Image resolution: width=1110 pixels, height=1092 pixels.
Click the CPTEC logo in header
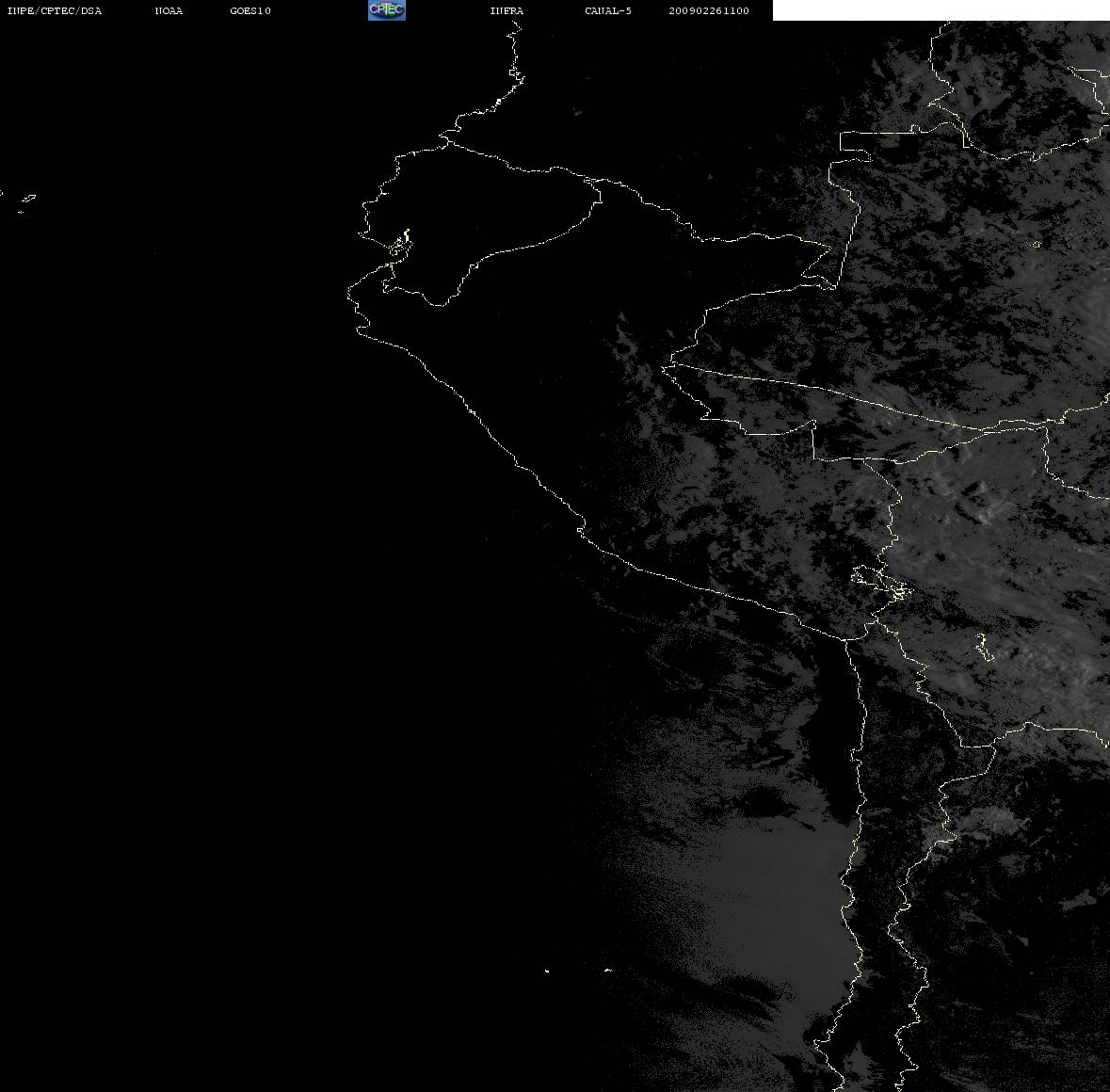click(387, 10)
